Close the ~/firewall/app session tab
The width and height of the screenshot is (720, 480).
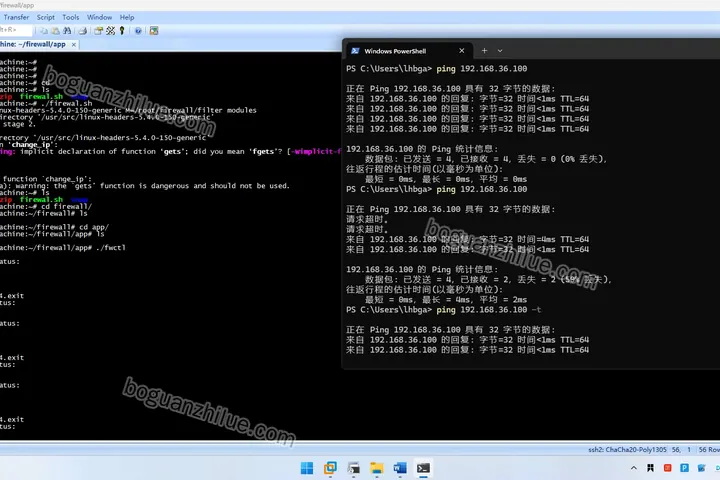[x=73, y=45]
